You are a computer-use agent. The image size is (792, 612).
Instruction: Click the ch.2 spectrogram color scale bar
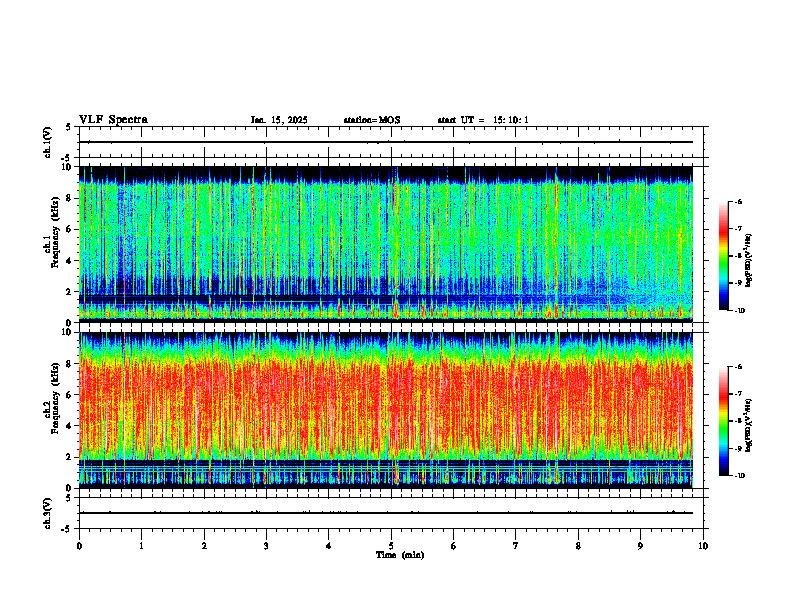click(723, 421)
